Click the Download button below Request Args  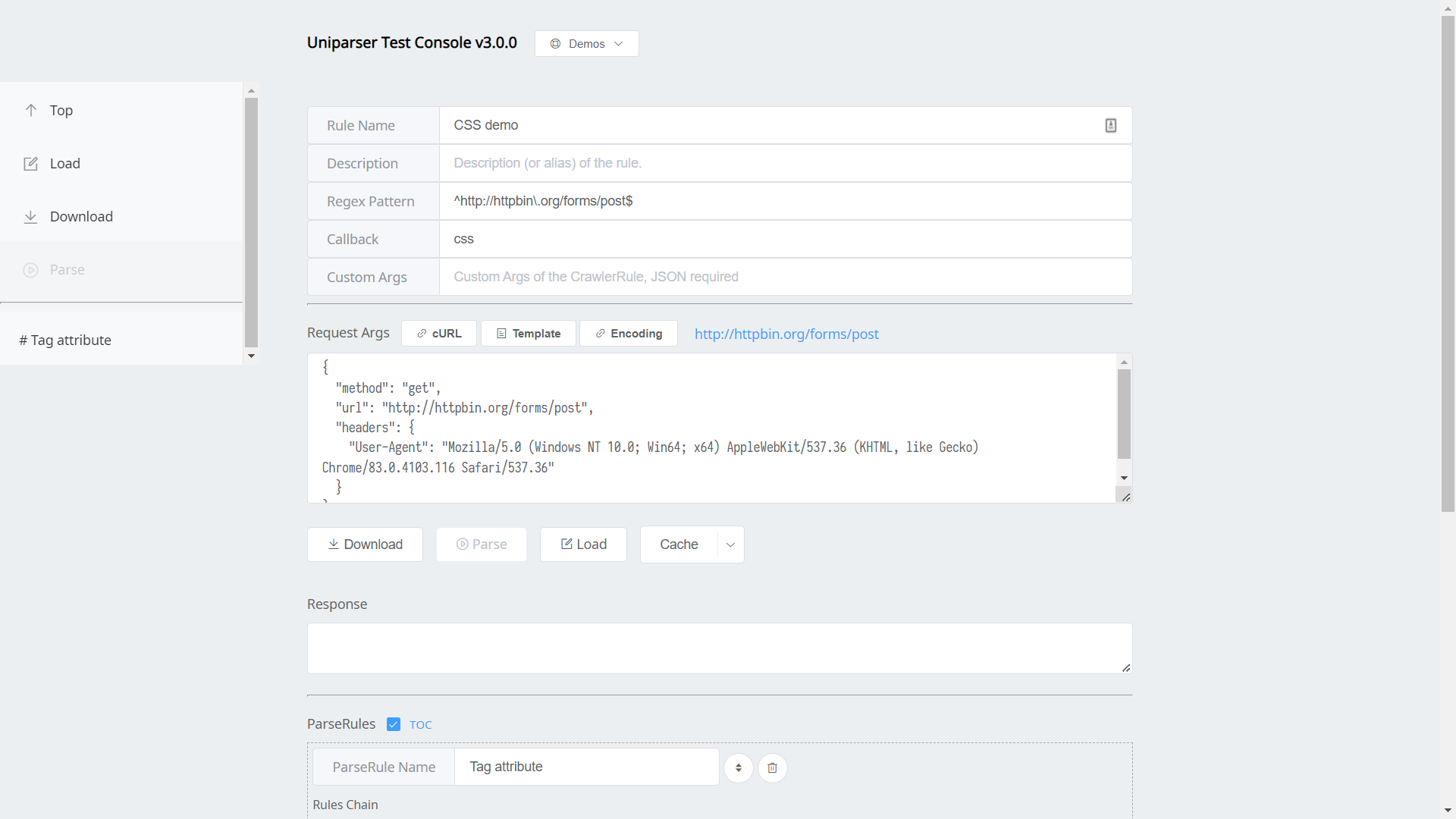tap(365, 544)
